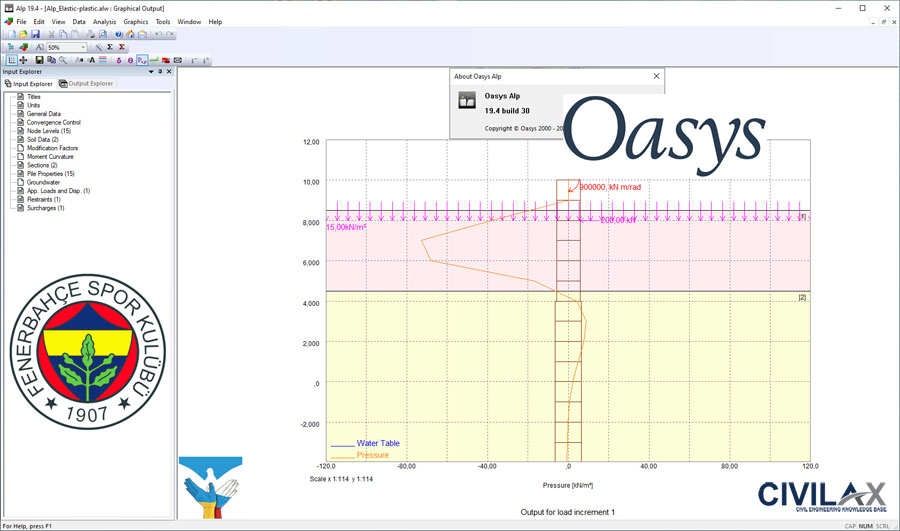
Task: Create a new file from the toolbar
Action: click(12, 34)
